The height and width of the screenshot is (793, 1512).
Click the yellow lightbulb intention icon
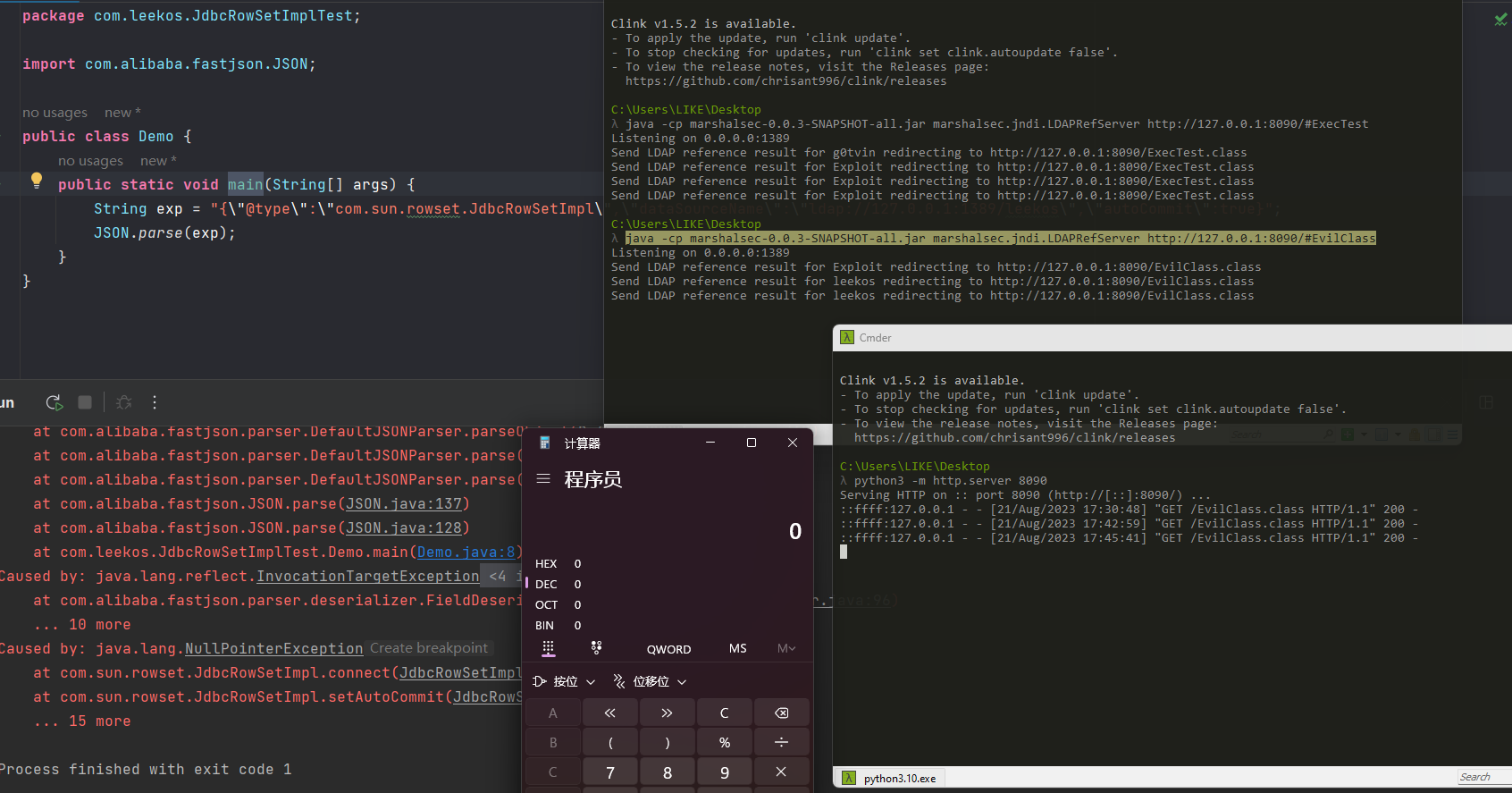[37, 180]
